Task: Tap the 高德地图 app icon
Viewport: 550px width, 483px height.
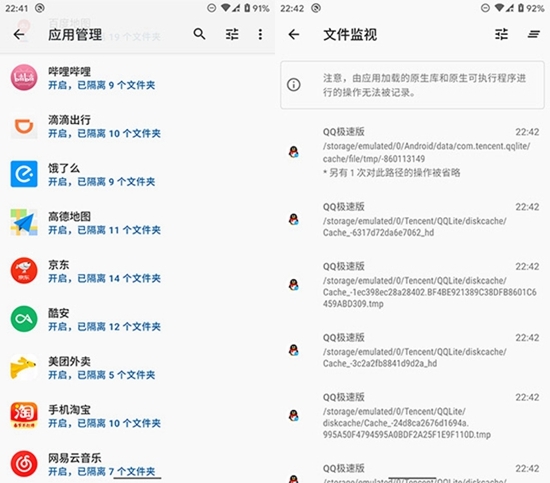Action: point(24,222)
